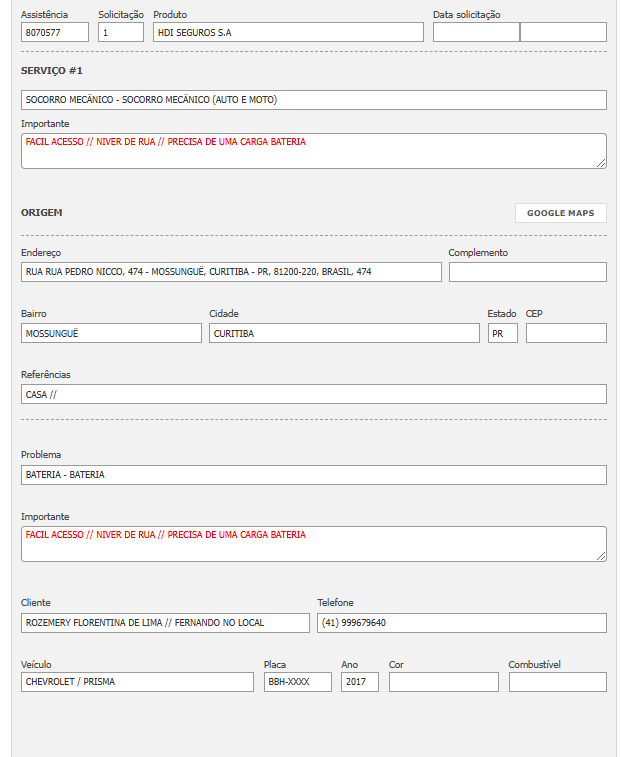Open the Google Maps button
The image size is (620, 757).
pos(560,213)
